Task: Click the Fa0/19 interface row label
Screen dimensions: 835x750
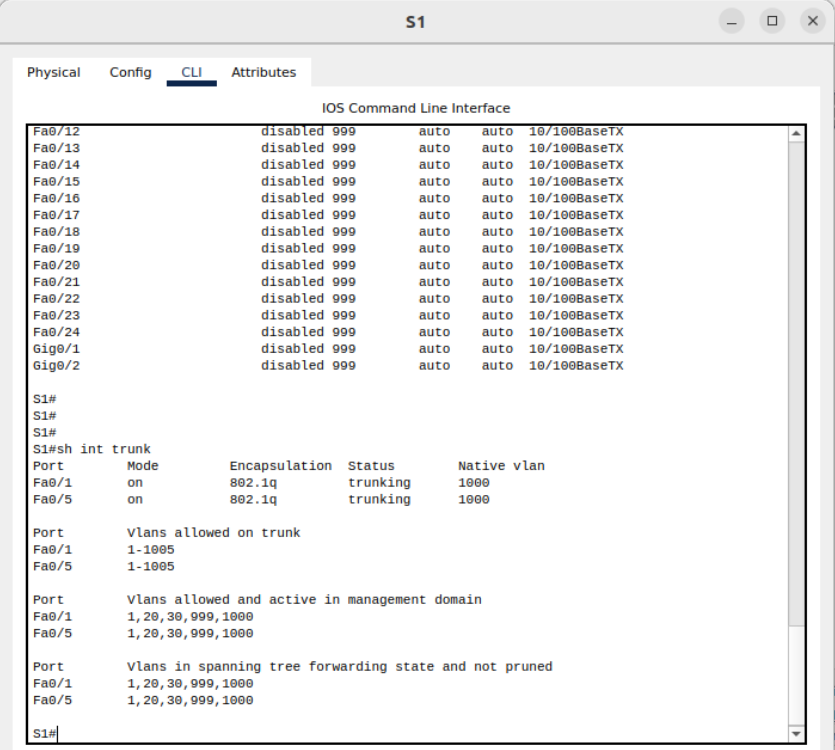Action: (56, 248)
